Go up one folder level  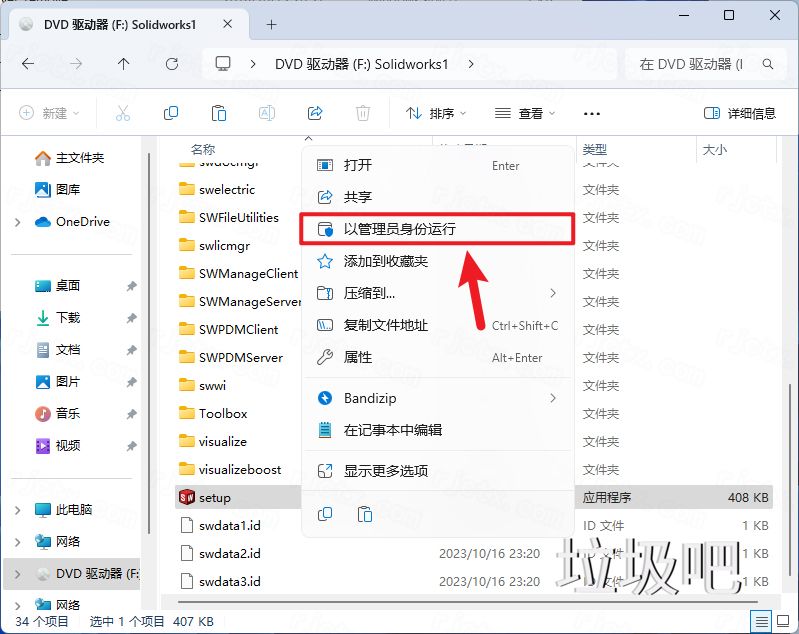(x=123, y=64)
